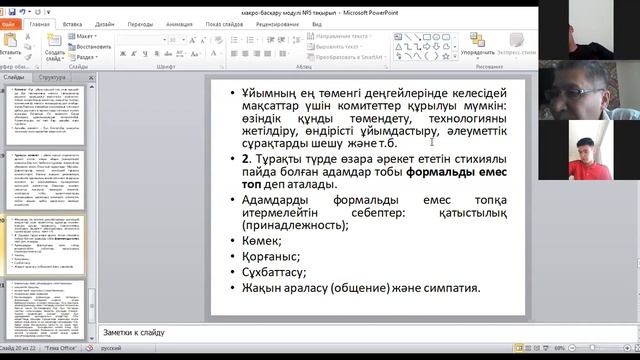Image resolution: width=640 pixels, height=360 pixels.
Task: Open the Рецензирование ribbon tab
Action: click(277, 24)
